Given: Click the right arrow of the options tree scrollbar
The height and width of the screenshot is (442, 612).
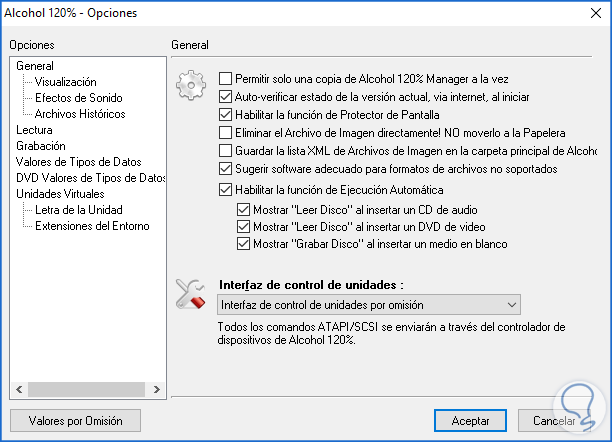Looking at the screenshot, I should point(159,391).
